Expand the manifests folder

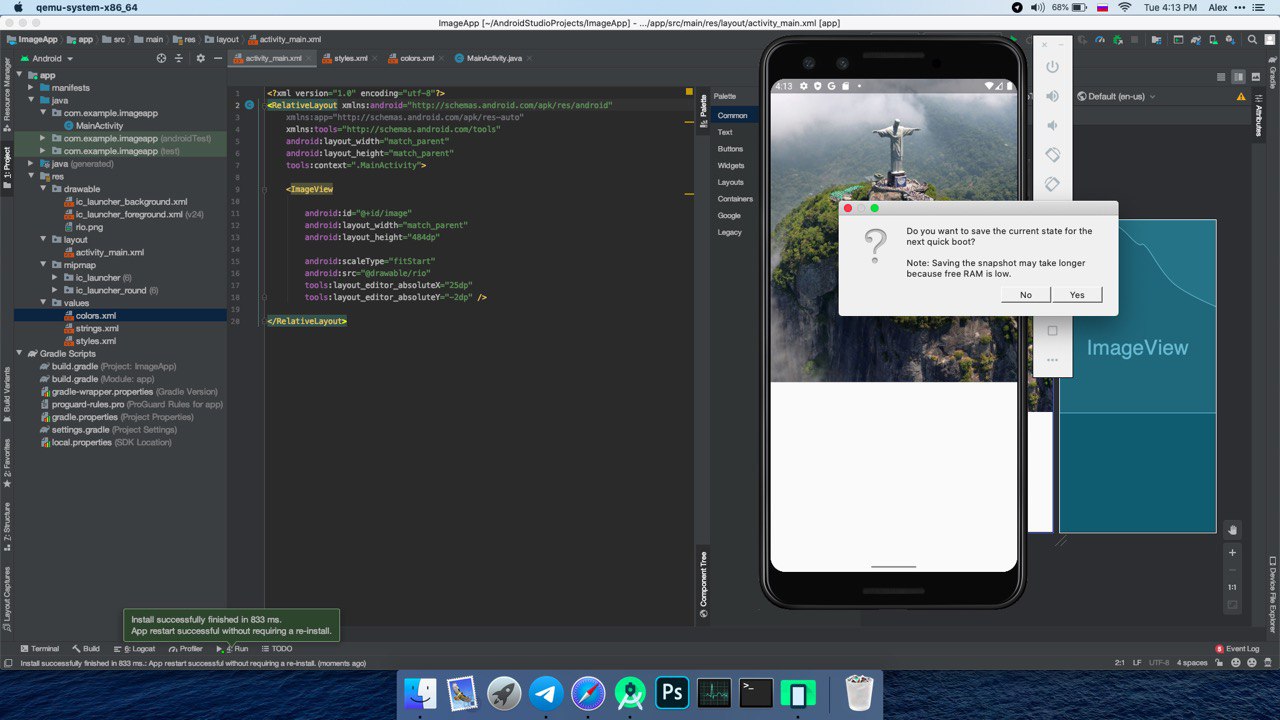click(31, 88)
